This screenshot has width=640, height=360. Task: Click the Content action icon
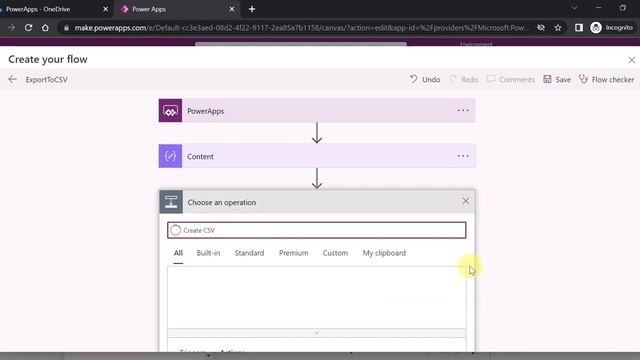[170, 156]
